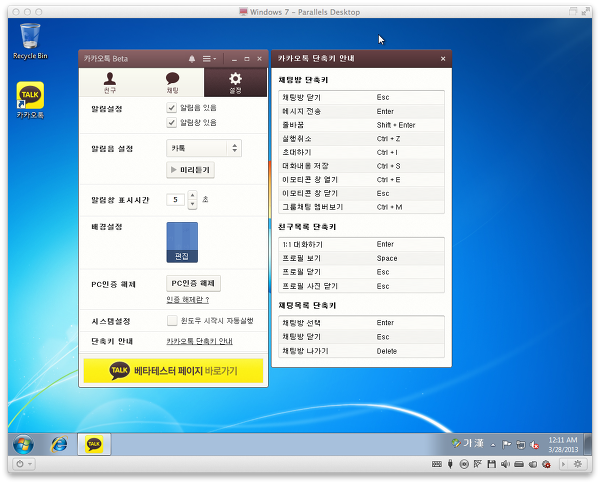The height and width of the screenshot is (484, 600).
Task: Click the 漢 Hanja conversion indicator
Action: [x=479, y=443]
